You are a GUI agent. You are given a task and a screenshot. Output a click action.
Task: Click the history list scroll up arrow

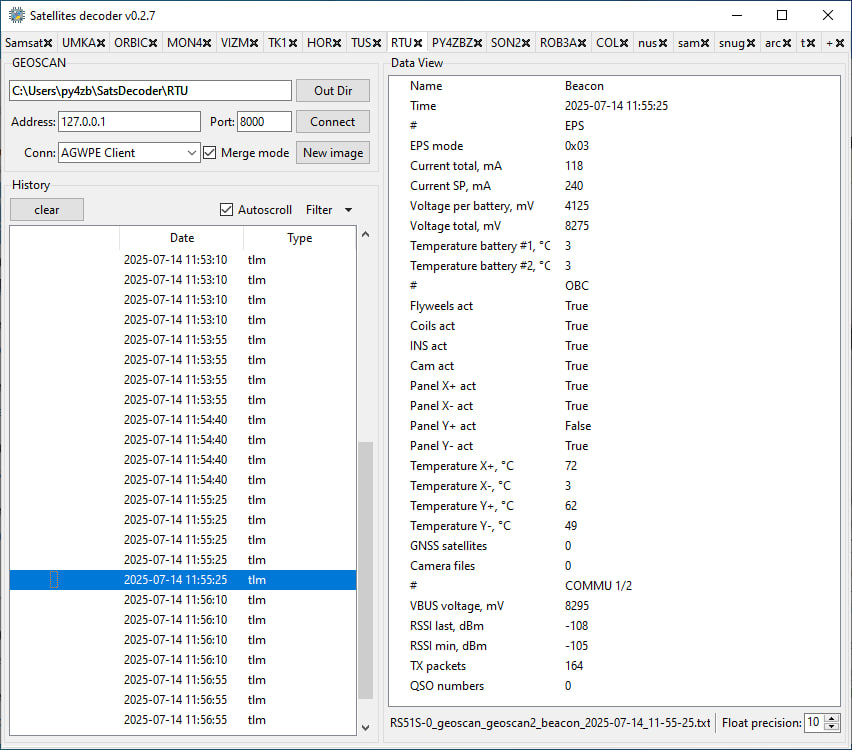click(366, 234)
